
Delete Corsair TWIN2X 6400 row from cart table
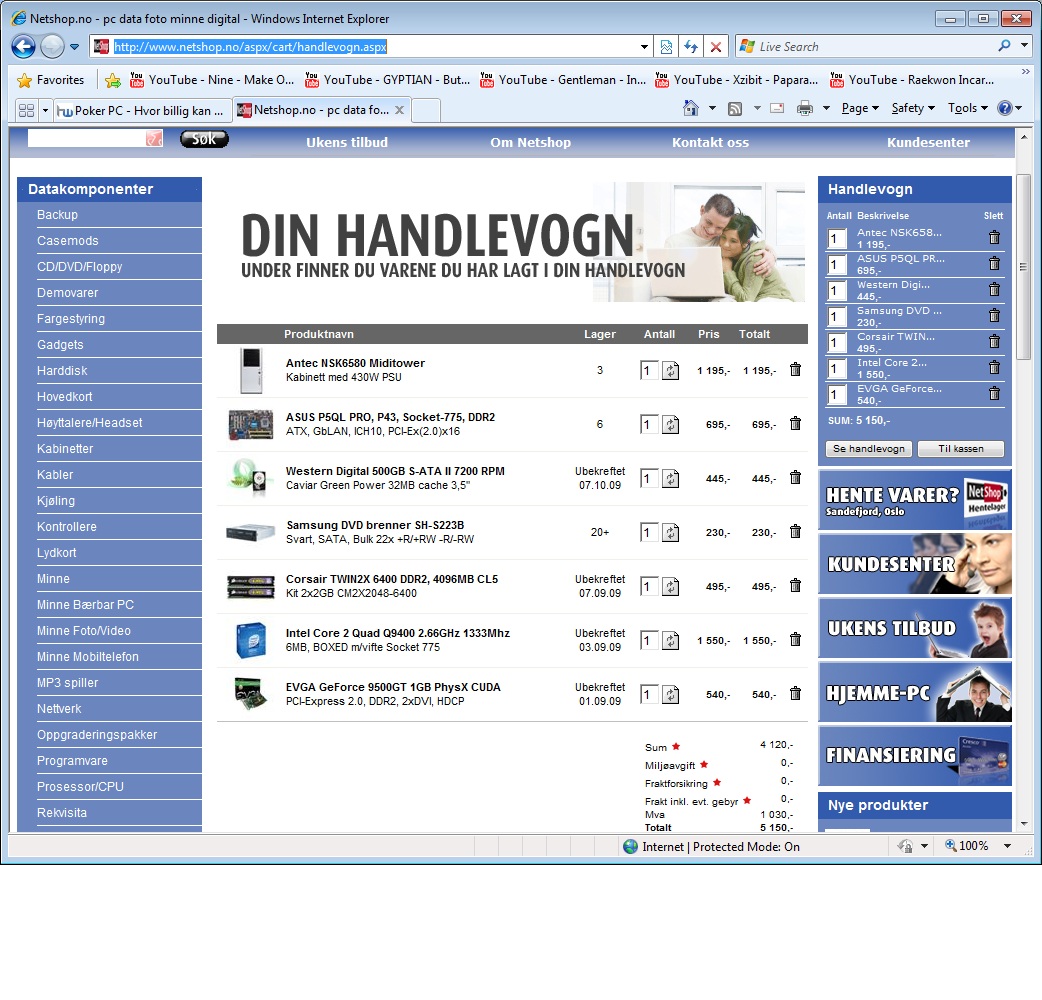[x=795, y=585]
